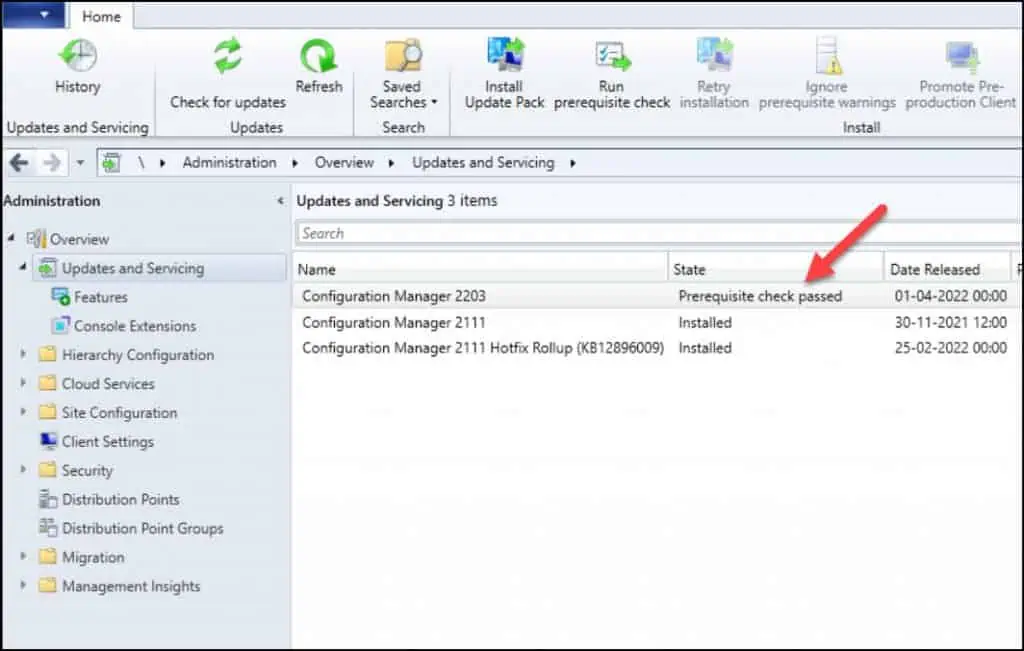Open the blue application menu dropdown

click(34, 14)
